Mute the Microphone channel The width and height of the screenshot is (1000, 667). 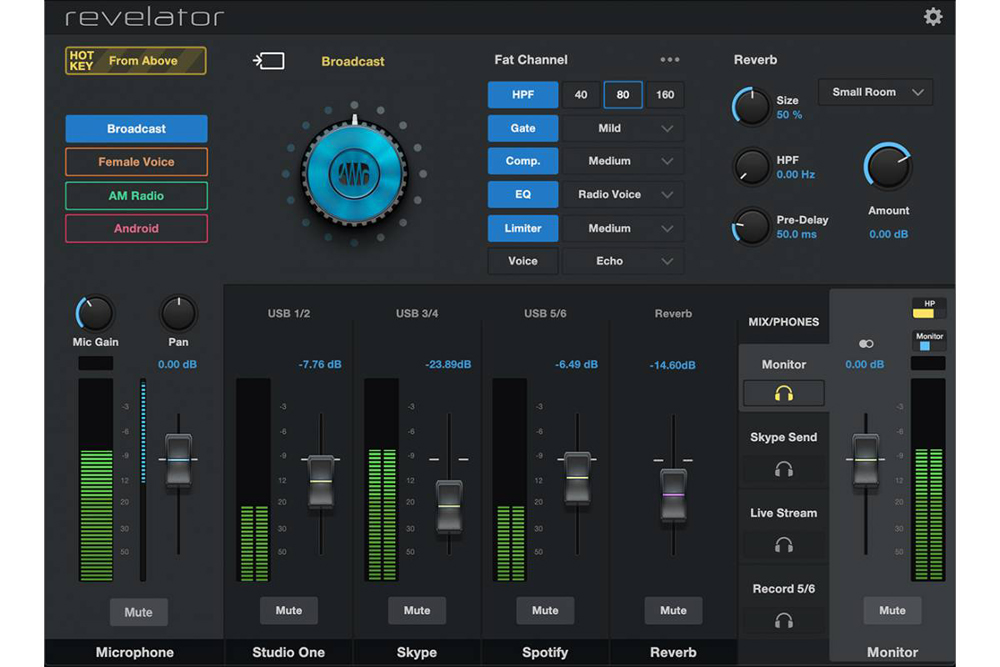[138, 612]
